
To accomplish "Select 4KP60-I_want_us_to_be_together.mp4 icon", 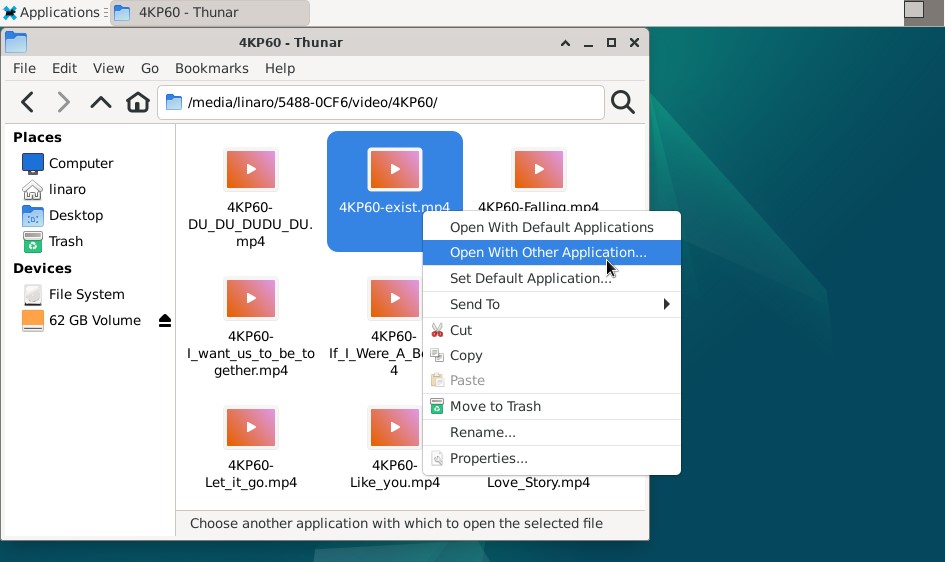I will [251, 298].
